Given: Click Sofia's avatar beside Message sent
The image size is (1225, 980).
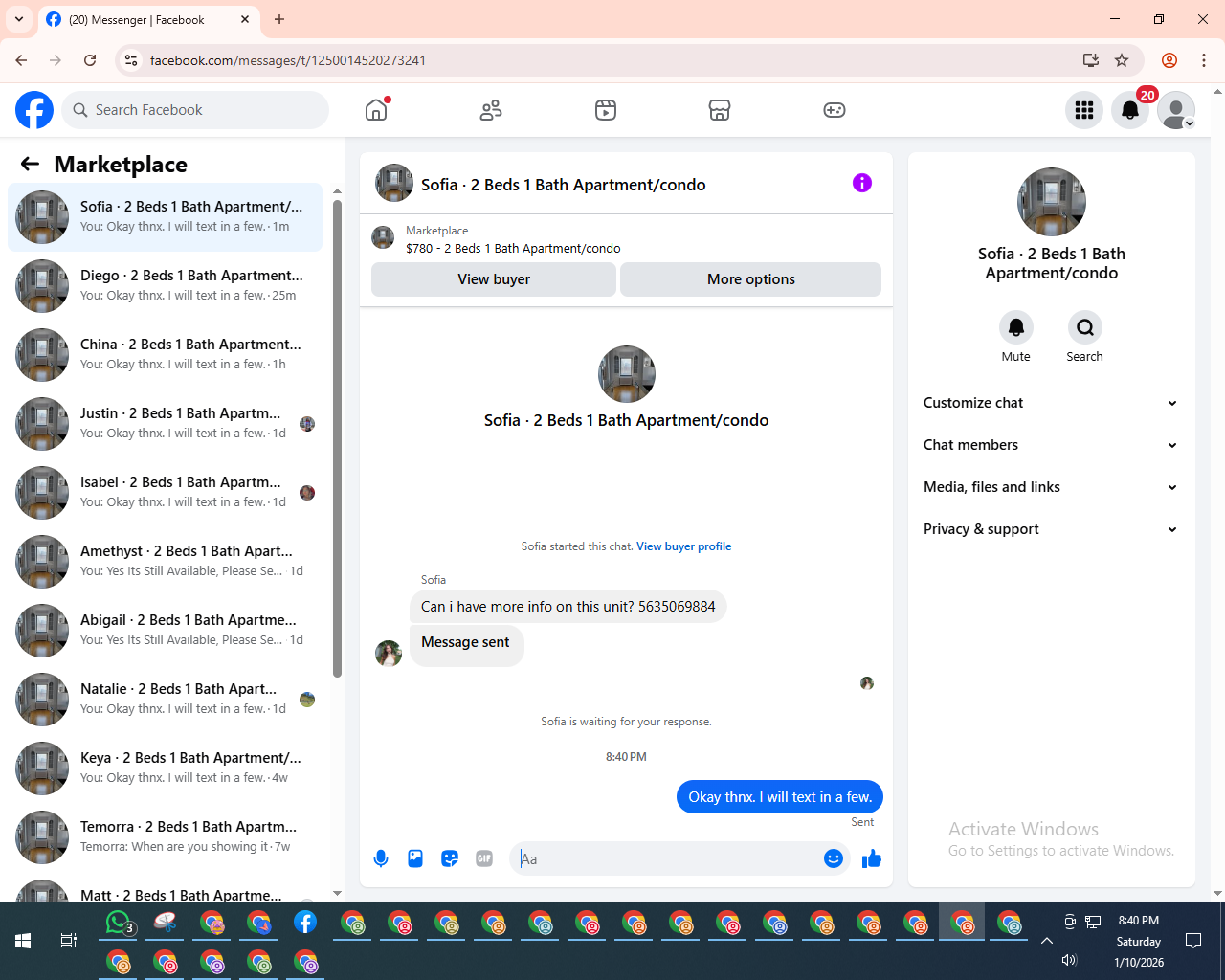Looking at the screenshot, I should coord(389,654).
